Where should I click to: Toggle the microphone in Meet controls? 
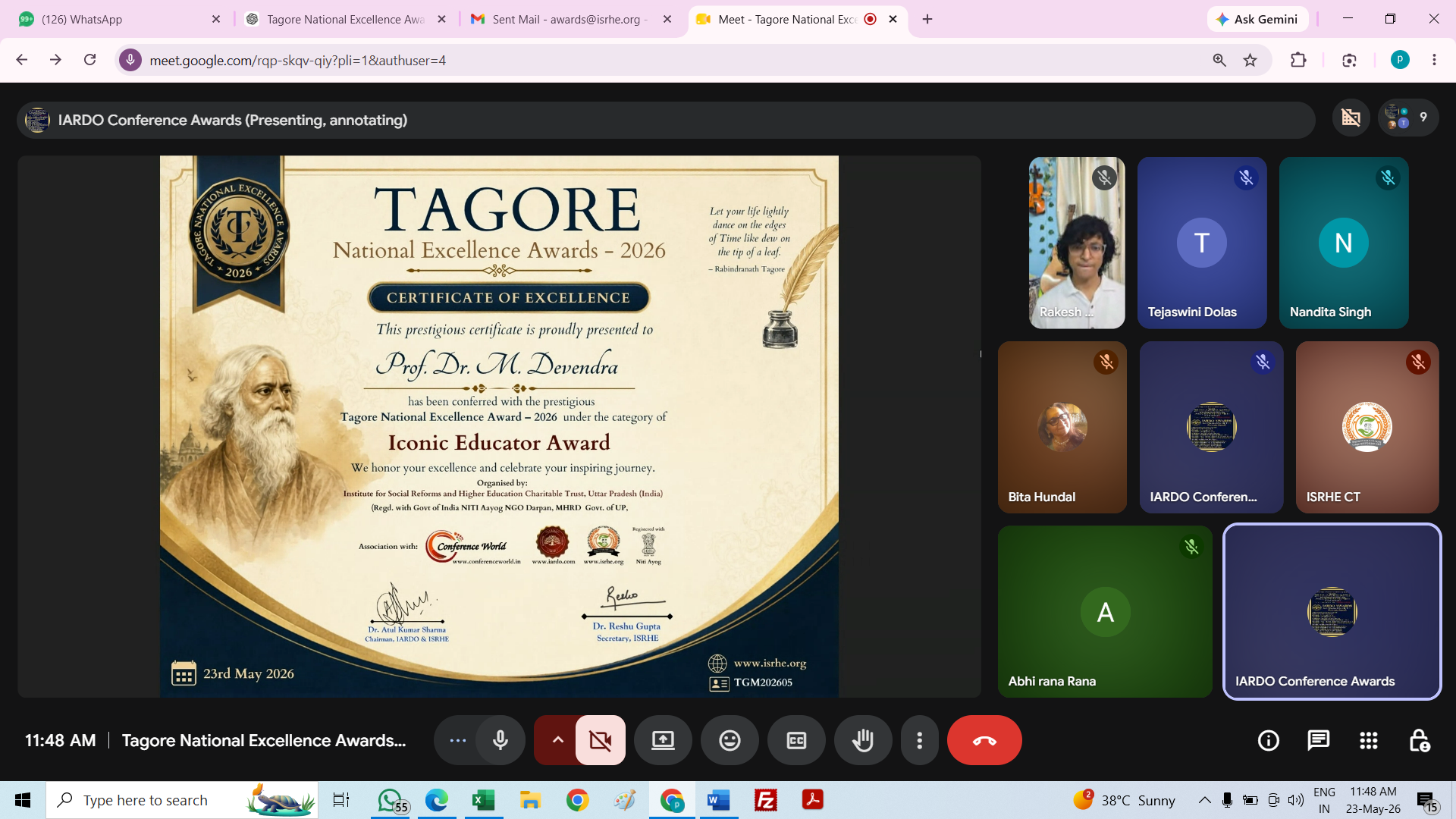click(500, 740)
